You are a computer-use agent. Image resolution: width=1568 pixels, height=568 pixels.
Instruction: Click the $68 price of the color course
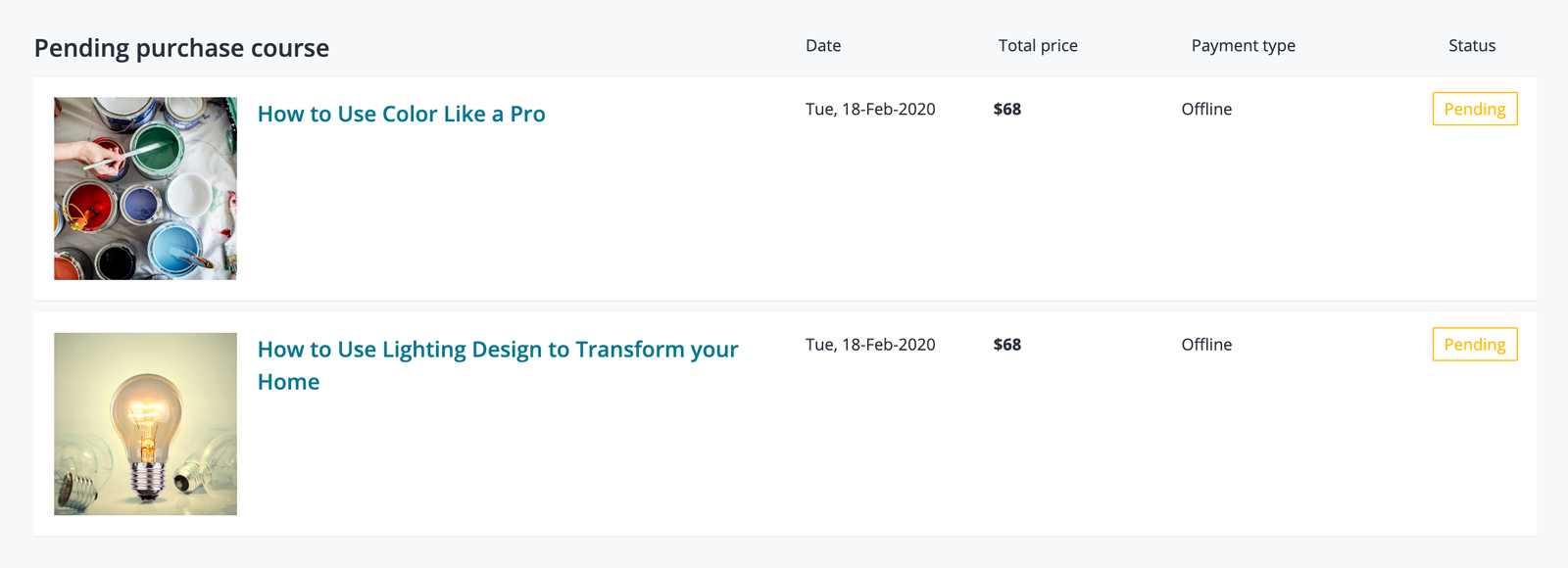tap(1007, 110)
